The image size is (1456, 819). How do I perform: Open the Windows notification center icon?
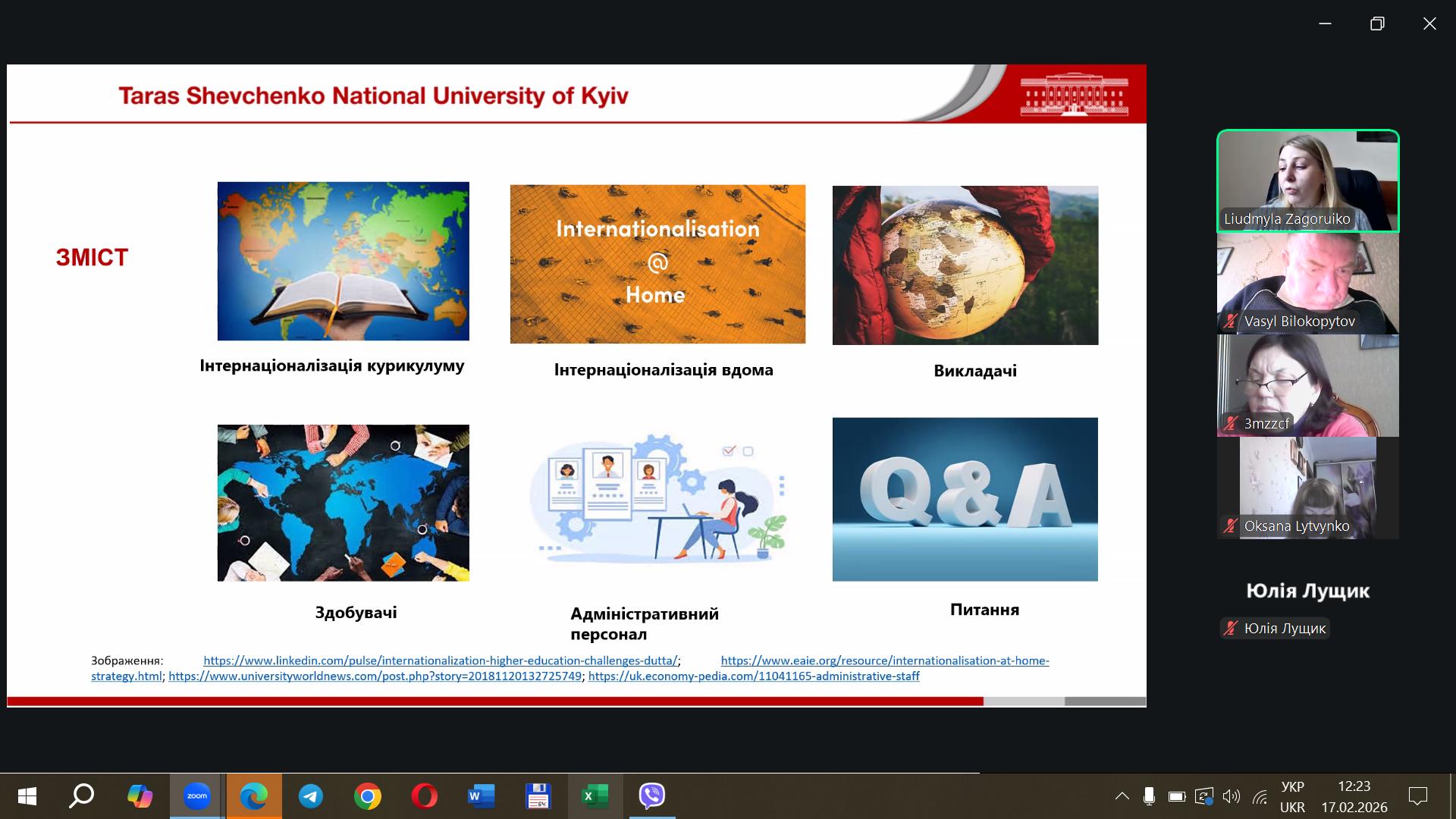(1417, 796)
